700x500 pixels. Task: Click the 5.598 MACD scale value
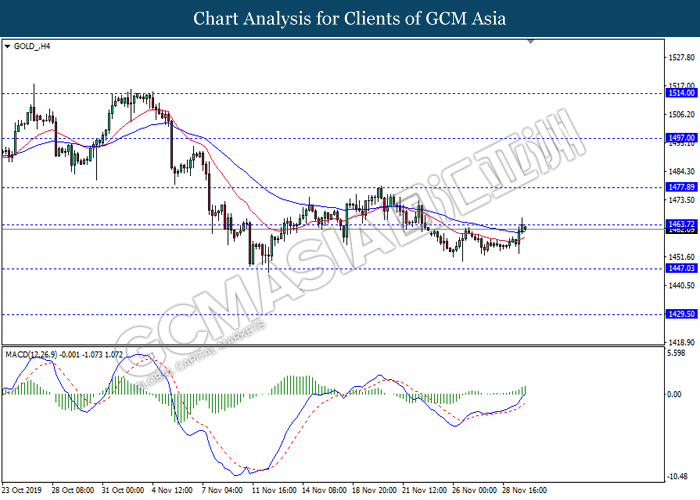coord(676,353)
